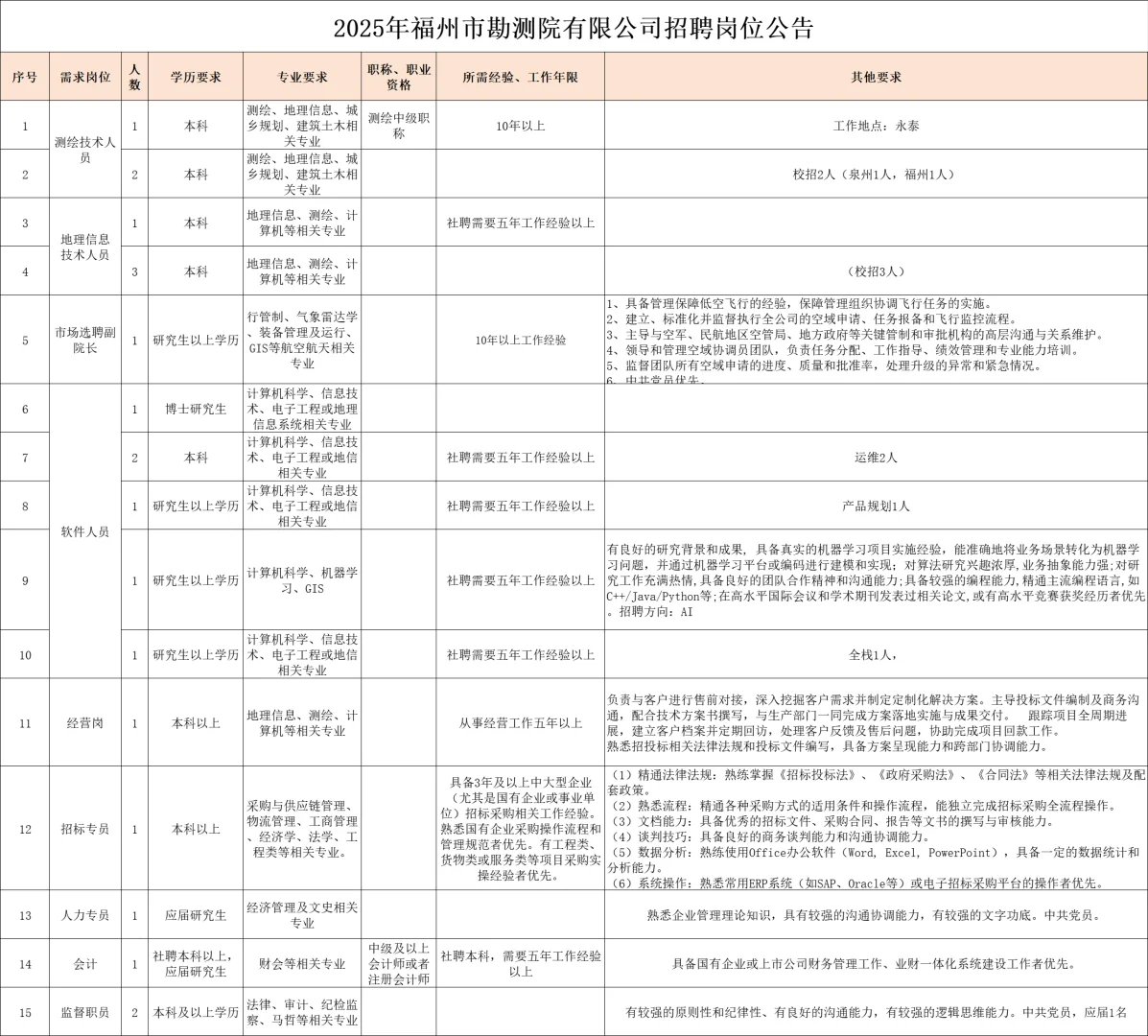The width and height of the screenshot is (1148, 1036).
Task: Click the 博士研究生 education cell
Action: click(196, 409)
